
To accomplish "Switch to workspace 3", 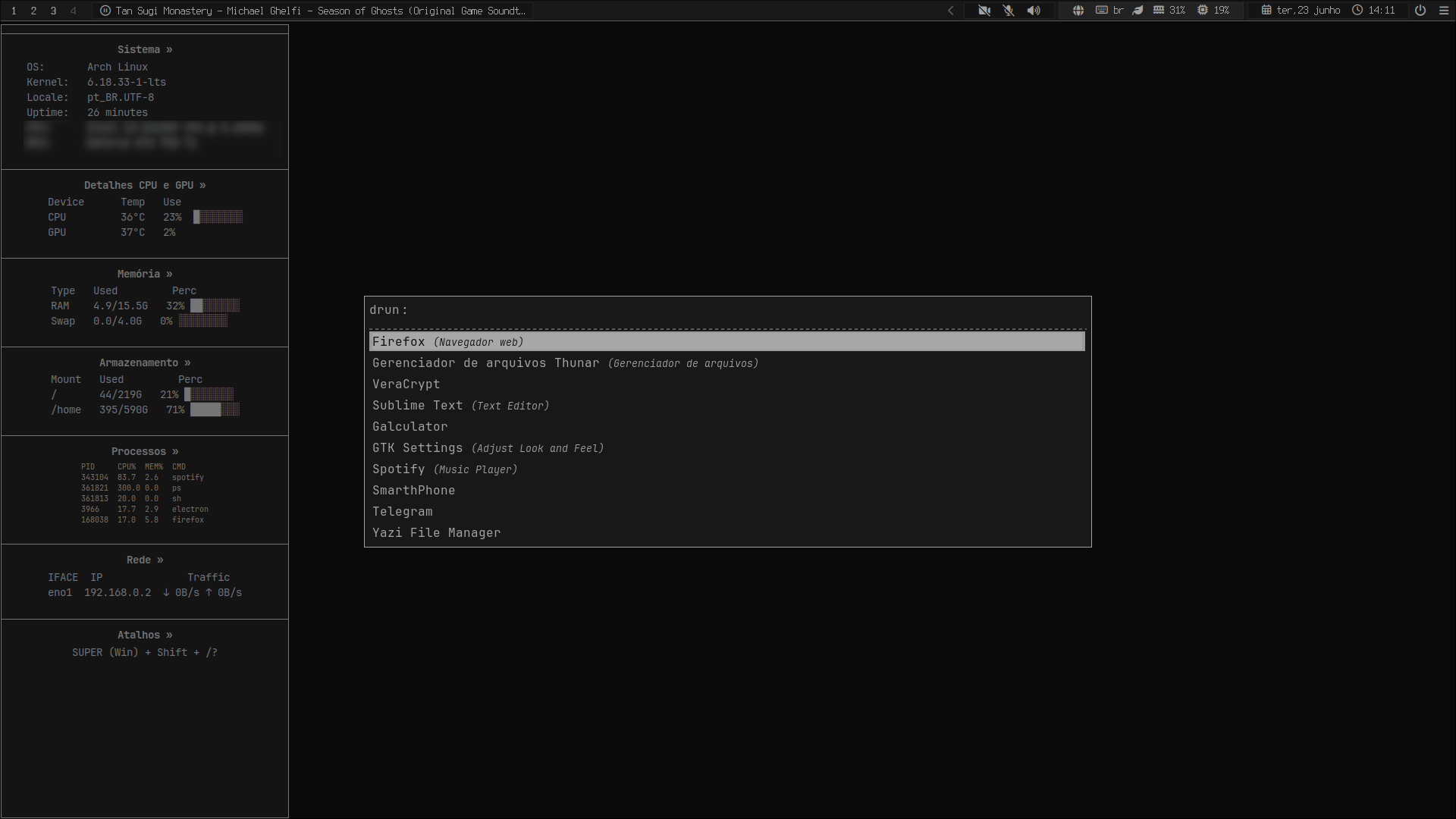I will click(x=53, y=11).
